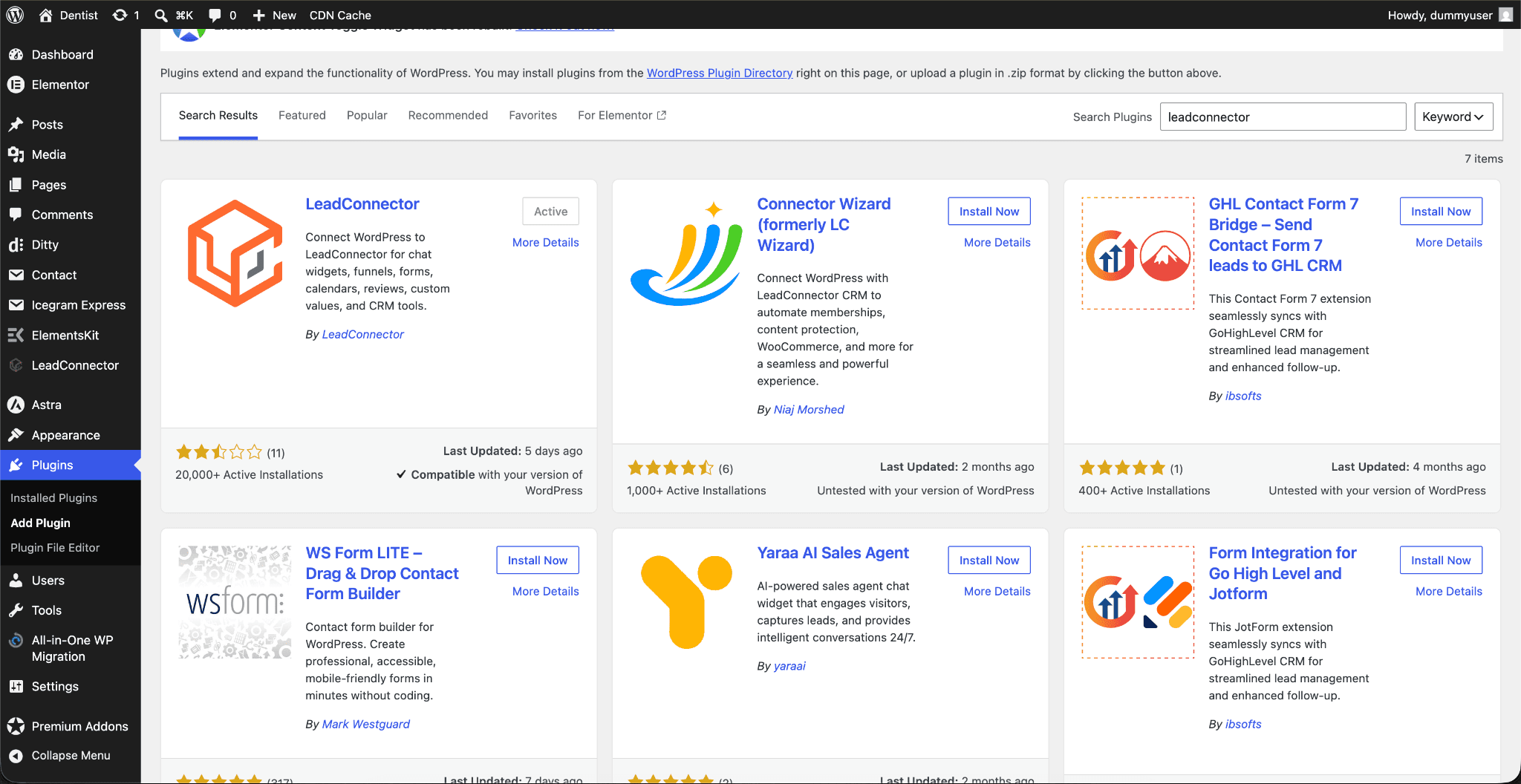This screenshot has height=784, width=1521.
Task: Focus the Search Plugins input field
Action: click(x=1283, y=117)
